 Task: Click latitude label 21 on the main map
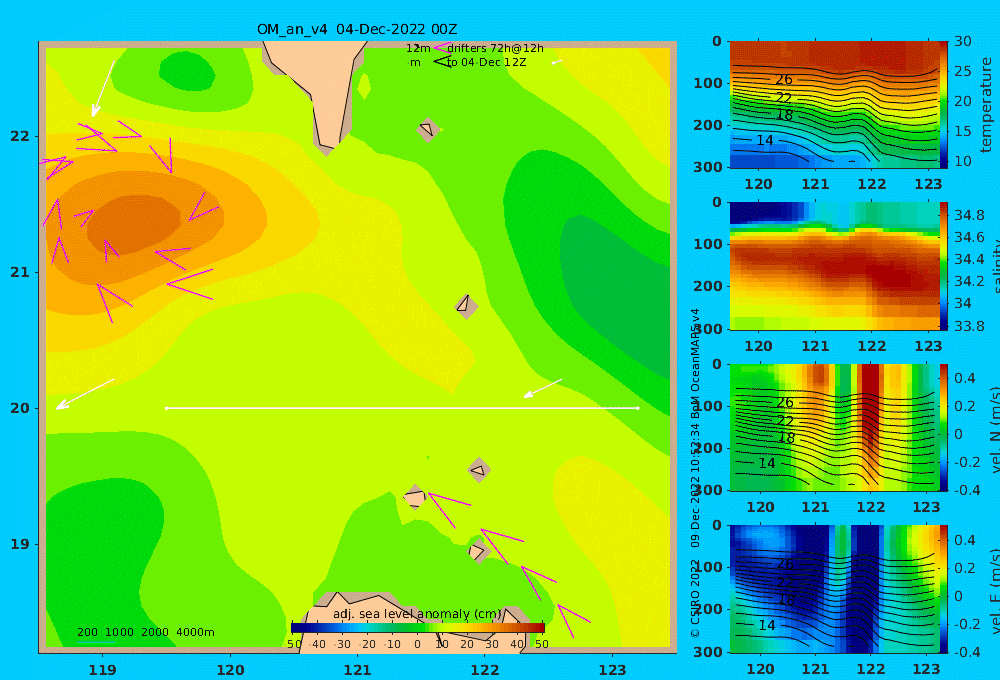pyautogui.click(x=19, y=272)
